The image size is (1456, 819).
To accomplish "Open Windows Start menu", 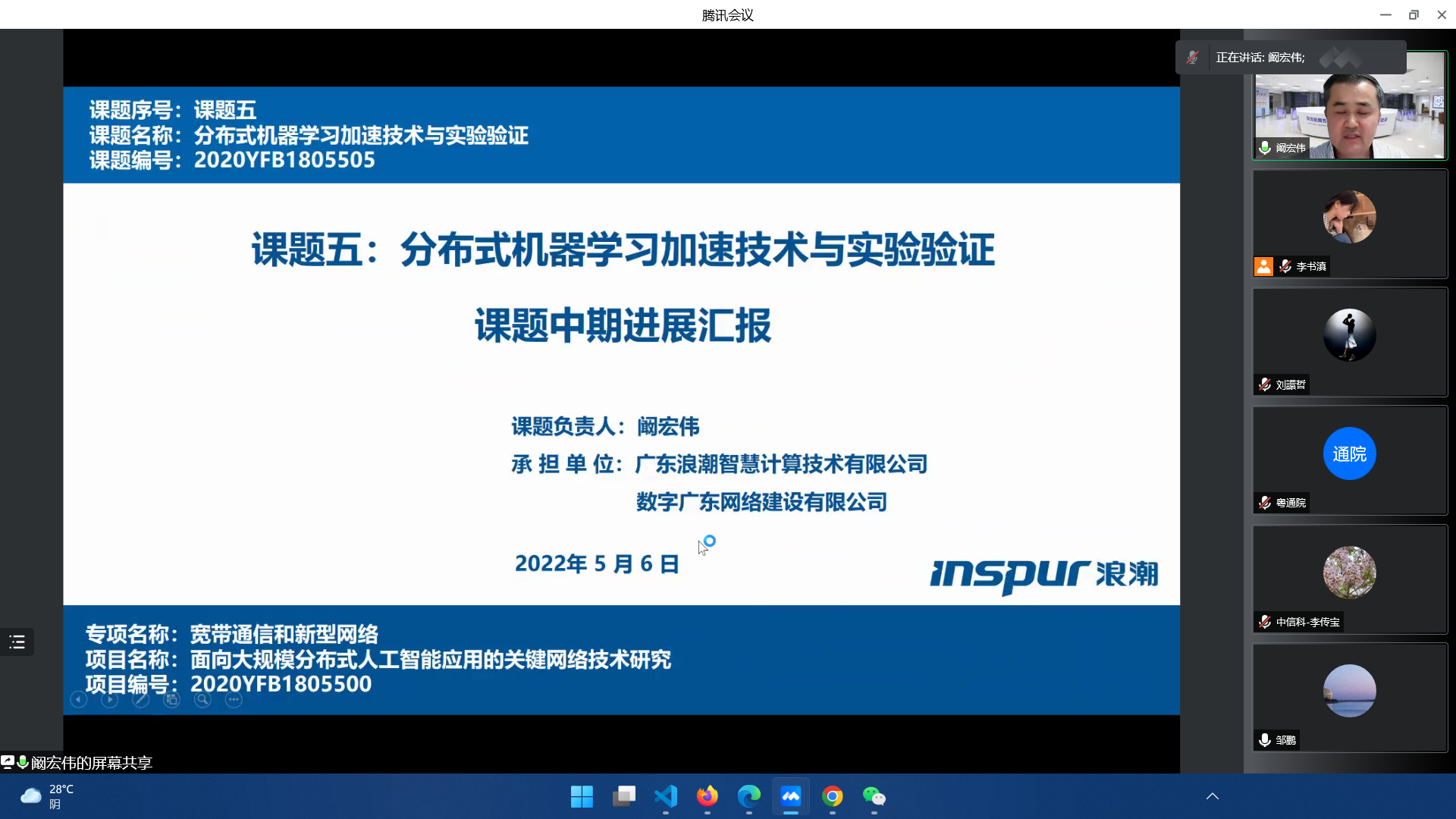I will click(x=582, y=796).
